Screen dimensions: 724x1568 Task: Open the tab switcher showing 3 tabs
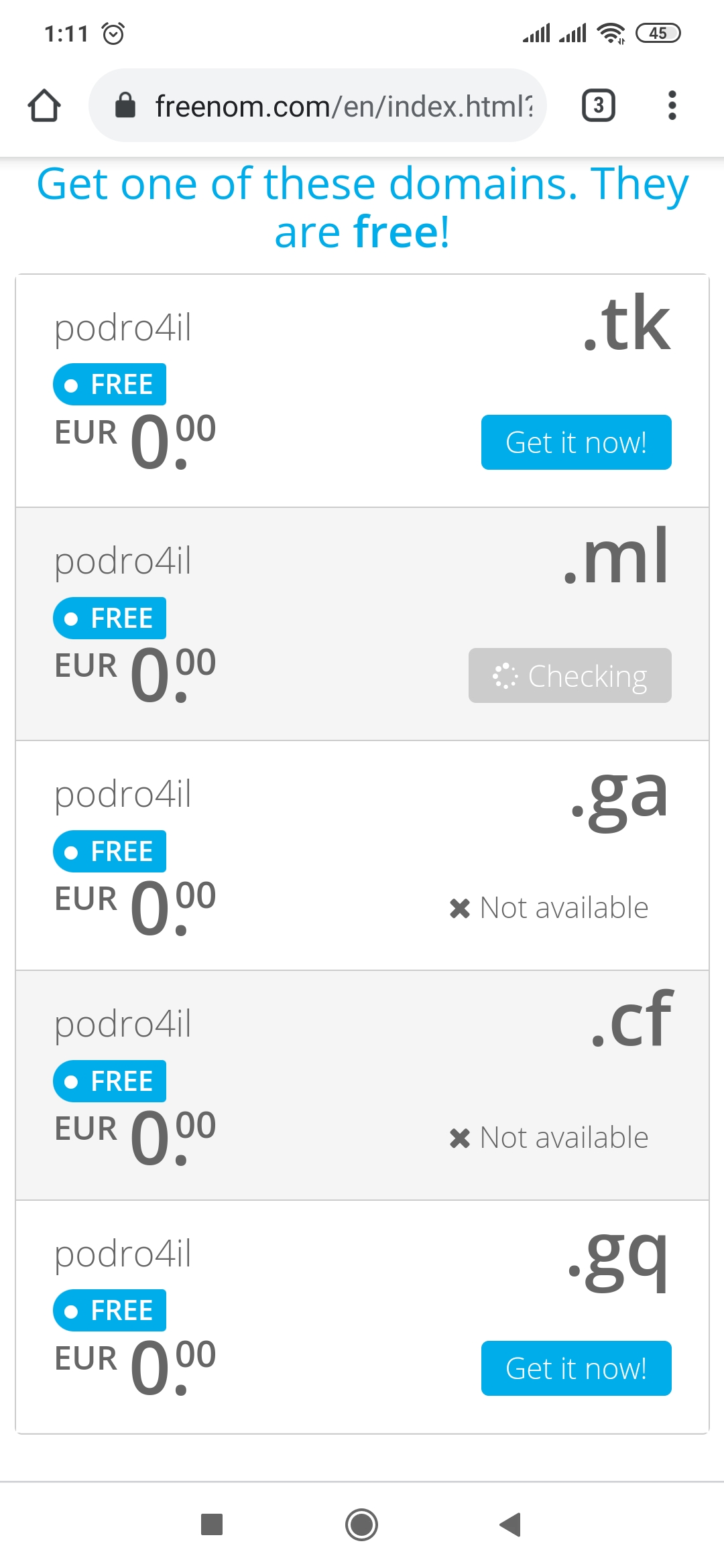(x=598, y=106)
